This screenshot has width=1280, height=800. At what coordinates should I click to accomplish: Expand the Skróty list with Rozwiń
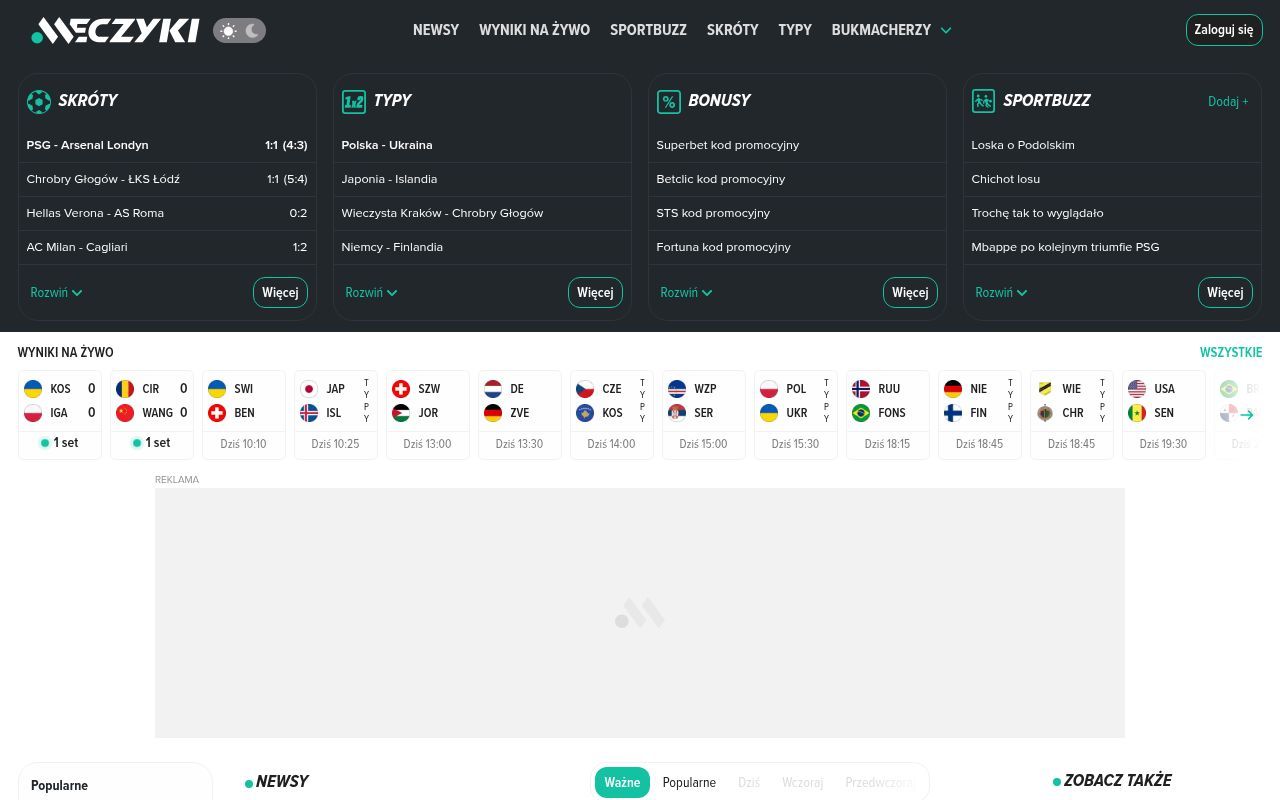pyautogui.click(x=56, y=293)
